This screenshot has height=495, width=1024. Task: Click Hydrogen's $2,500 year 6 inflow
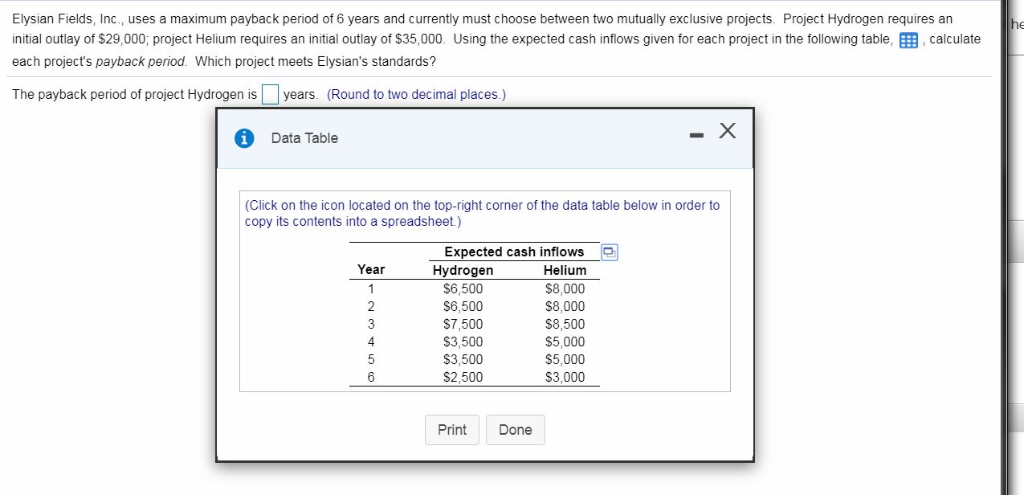click(x=462, y=377)
